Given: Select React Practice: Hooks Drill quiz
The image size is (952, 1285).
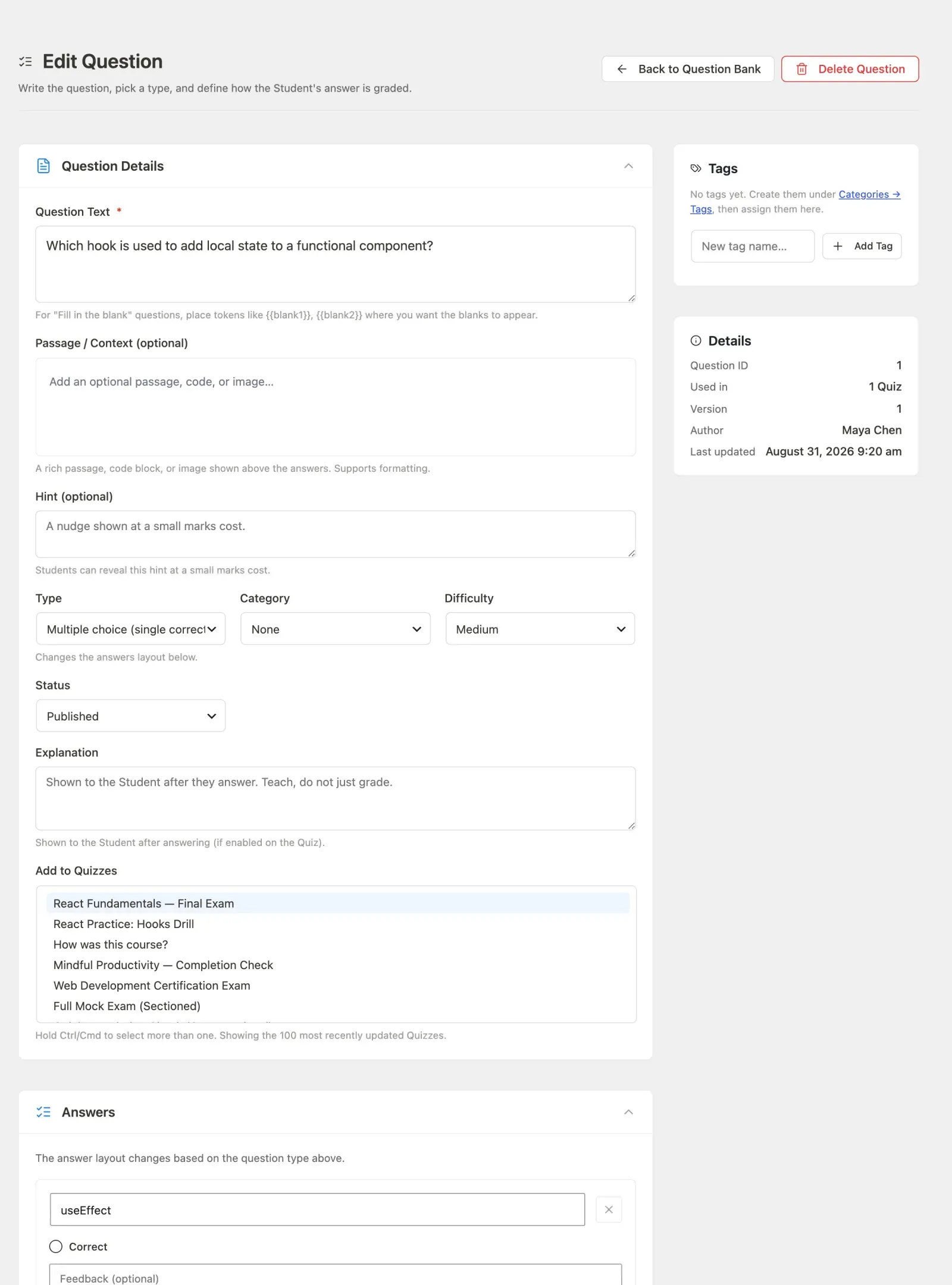Looking at the screenshot, I should 337,924.
